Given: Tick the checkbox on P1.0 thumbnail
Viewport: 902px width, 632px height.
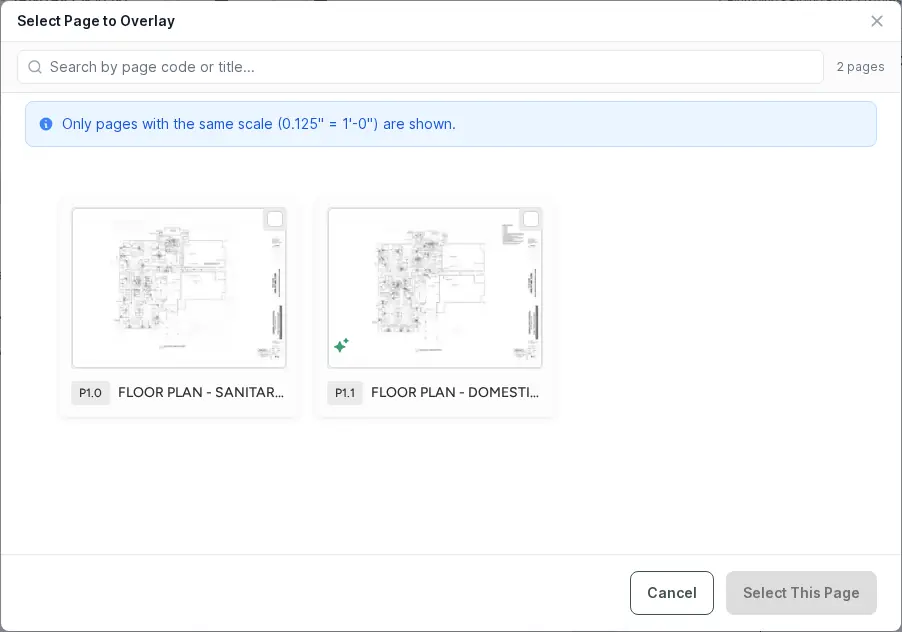Looking at the screenshot, I should [x=275, y=219].
